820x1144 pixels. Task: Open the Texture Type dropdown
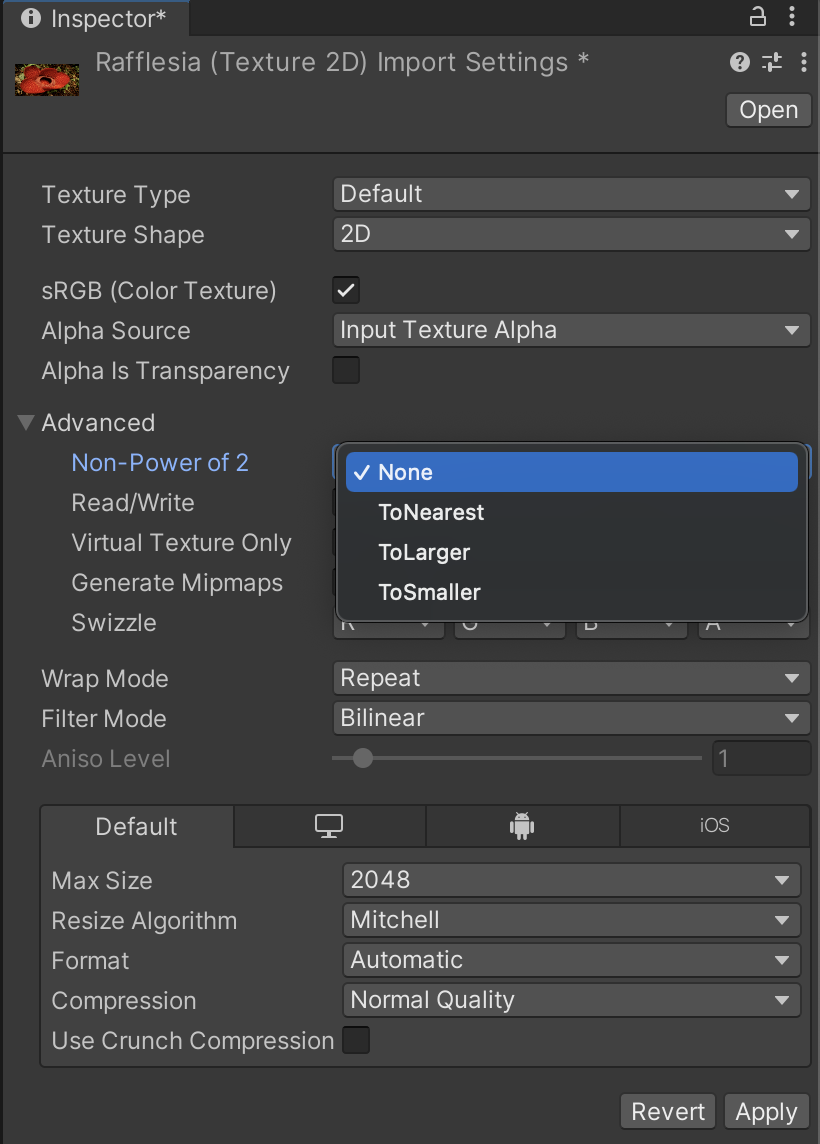[571, 194]
